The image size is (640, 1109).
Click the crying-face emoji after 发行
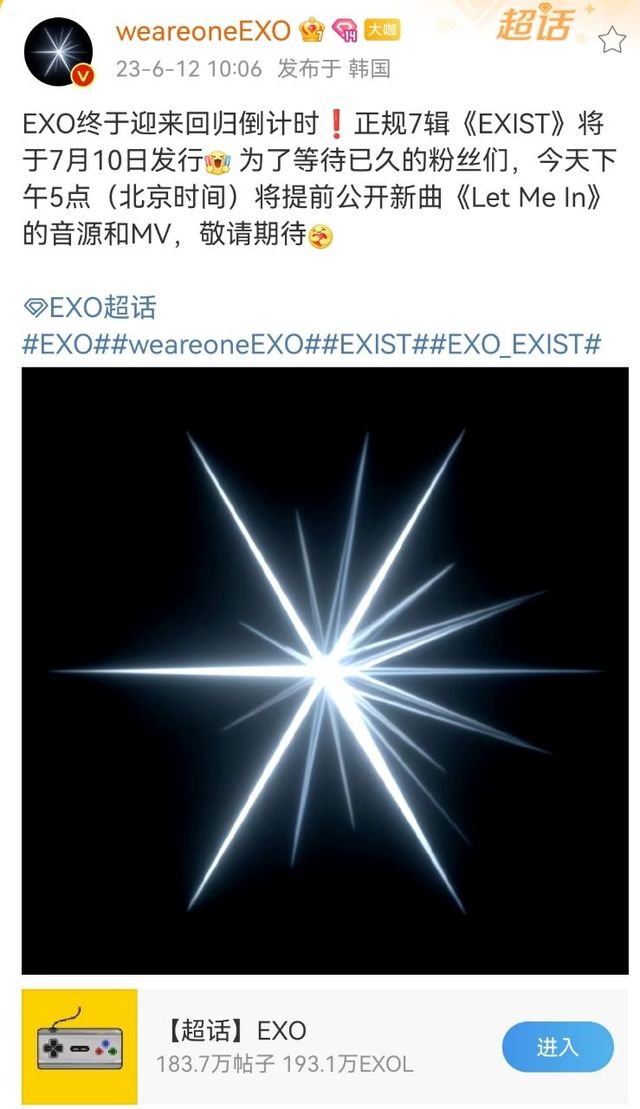tap(217, 163)
